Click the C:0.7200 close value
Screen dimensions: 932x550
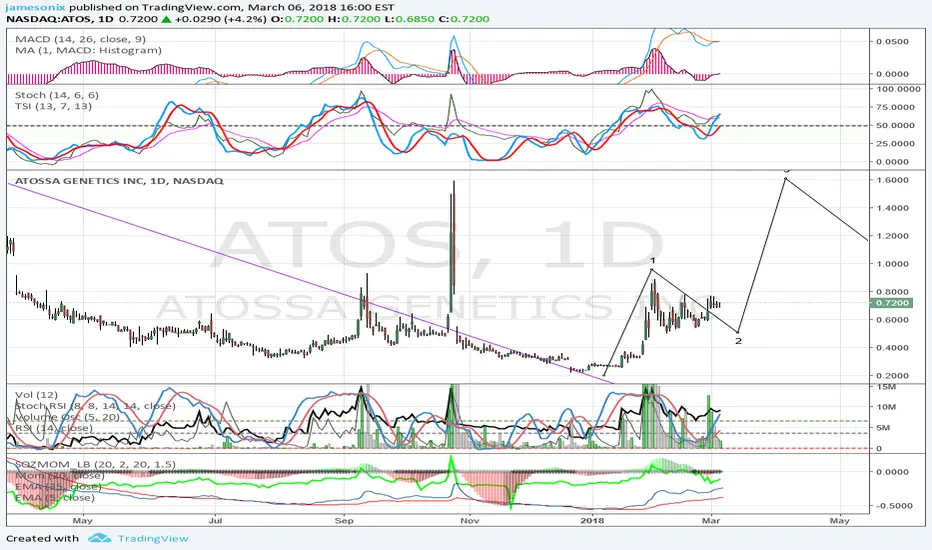click(x=464, y=19)
